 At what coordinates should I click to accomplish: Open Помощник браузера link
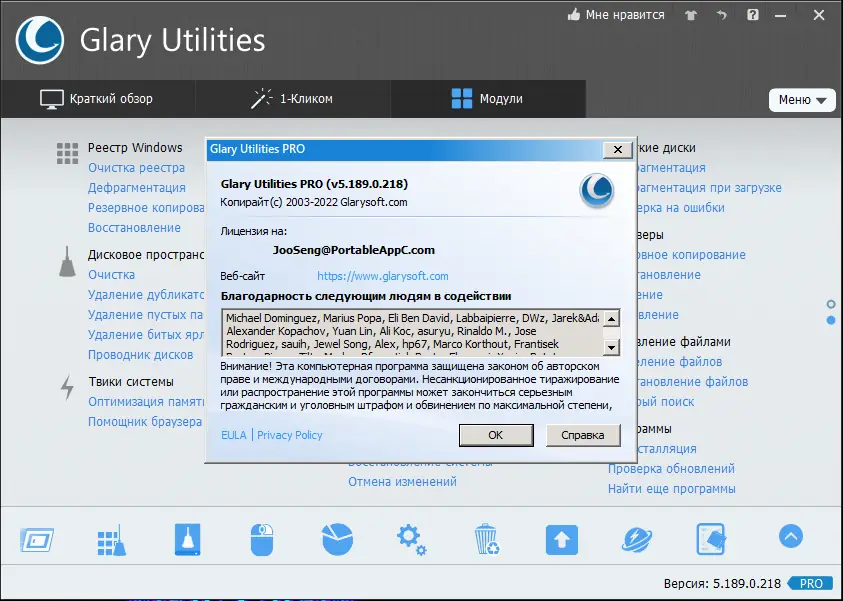[145, 421]
